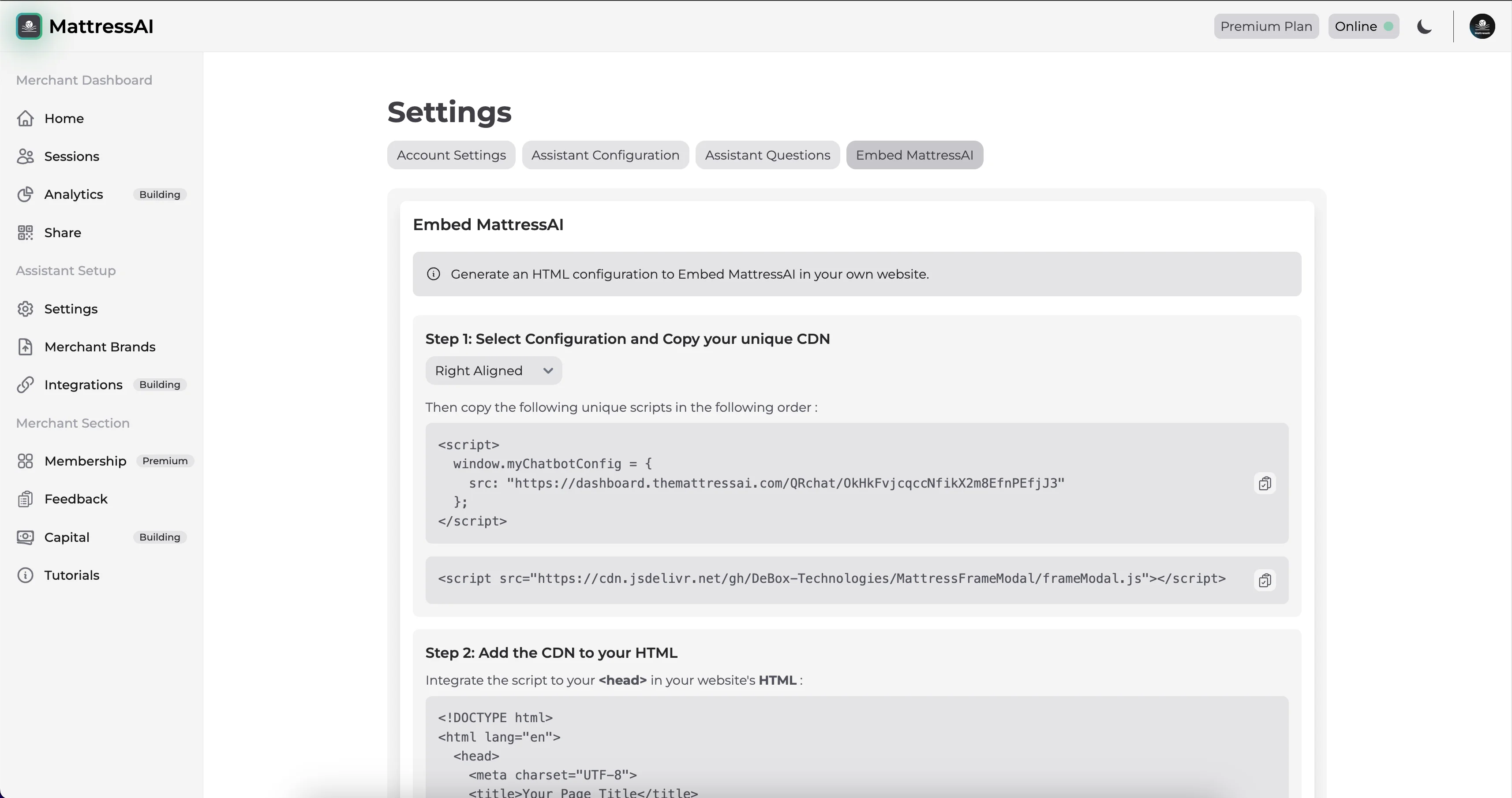
Task: Click 'Integrate the script to your <head>' text
Action: pos(614,681)
